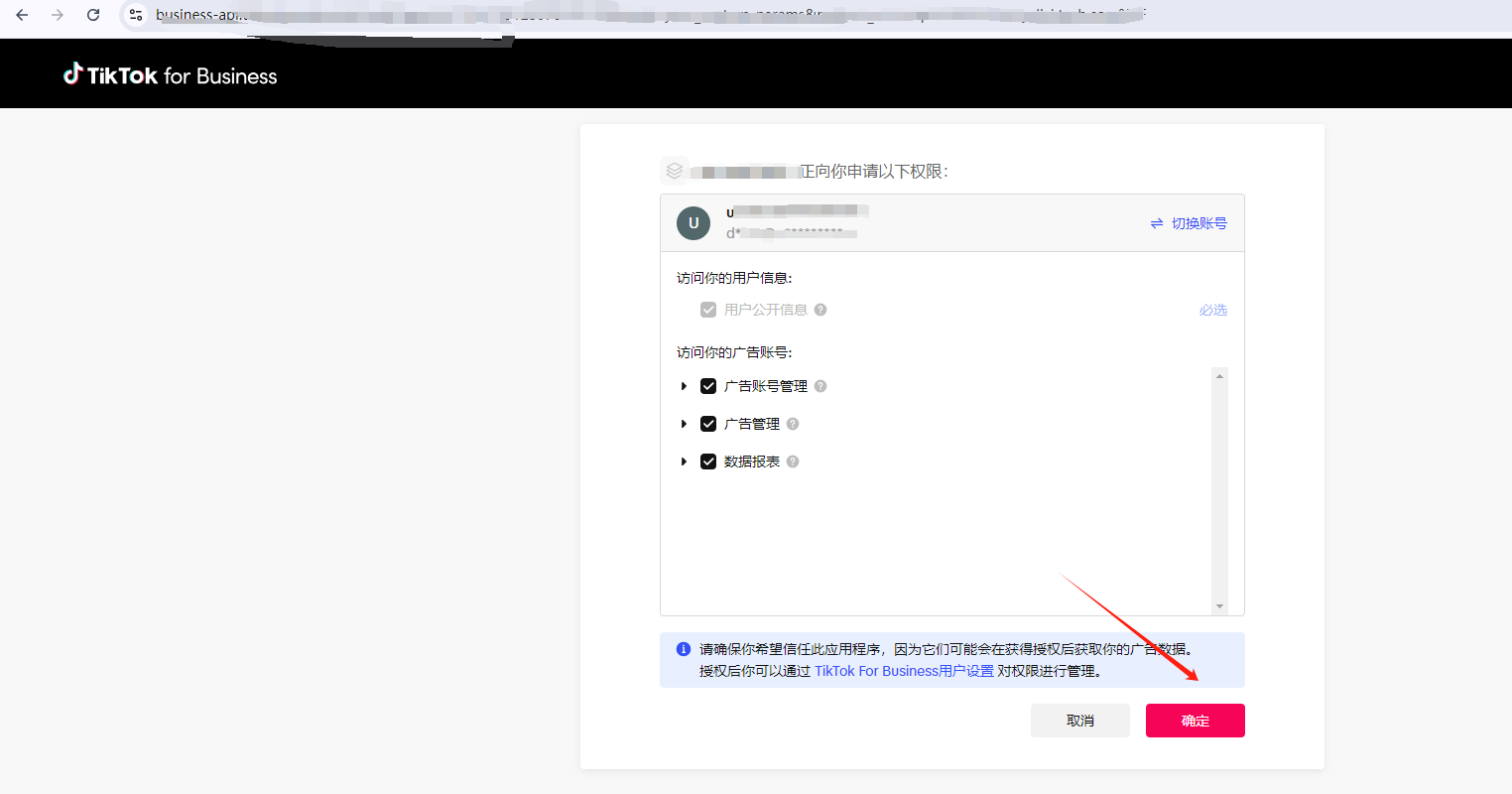Click the permissions list scrollbar down arrow
Screen dimensions: 1512x794
(1220, 606)
